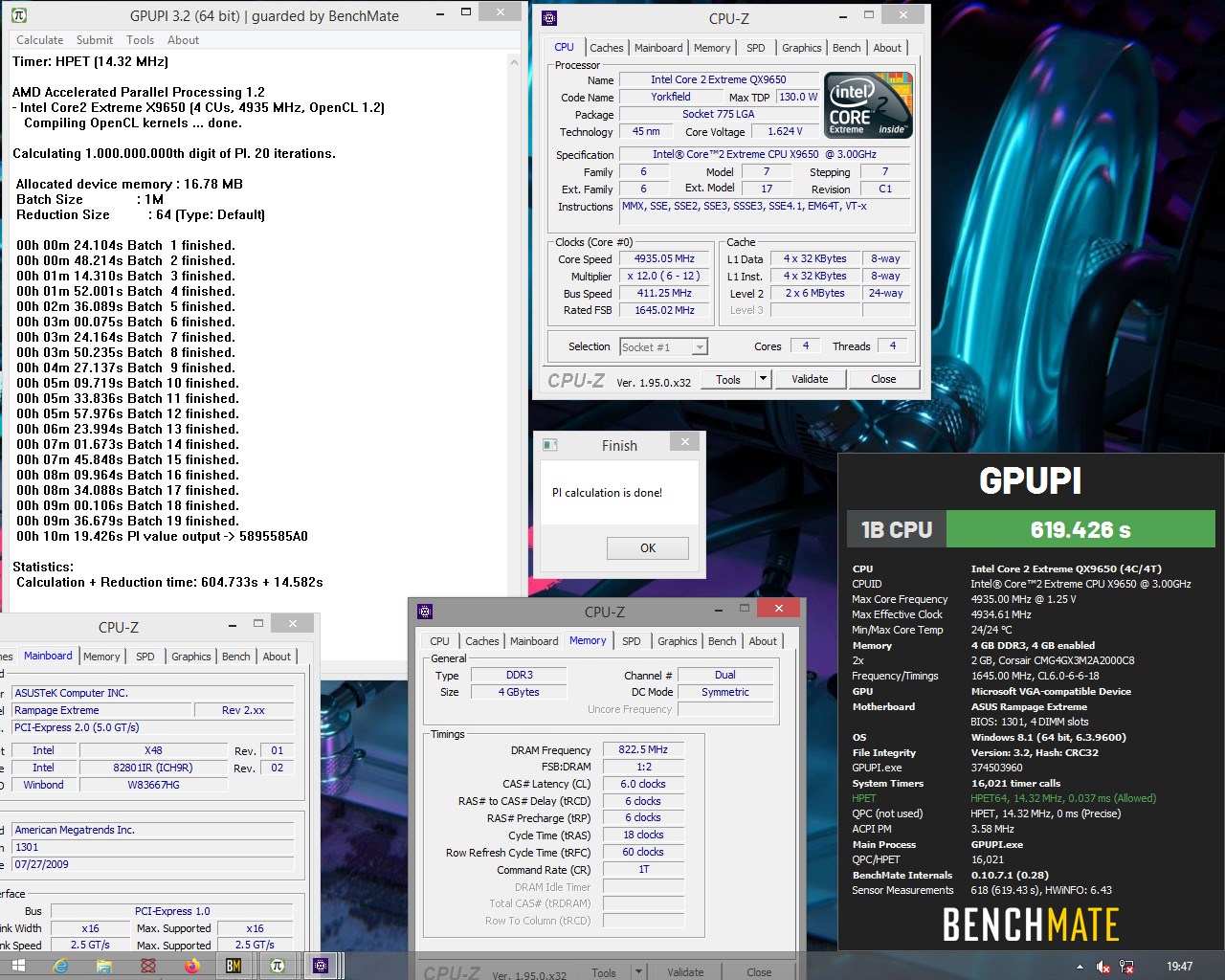The width and height of the screenshot is (1225, 980).
Task: Open About tab in top CPU-Z window
Action: pyautogui.click(x=887, y=48)
